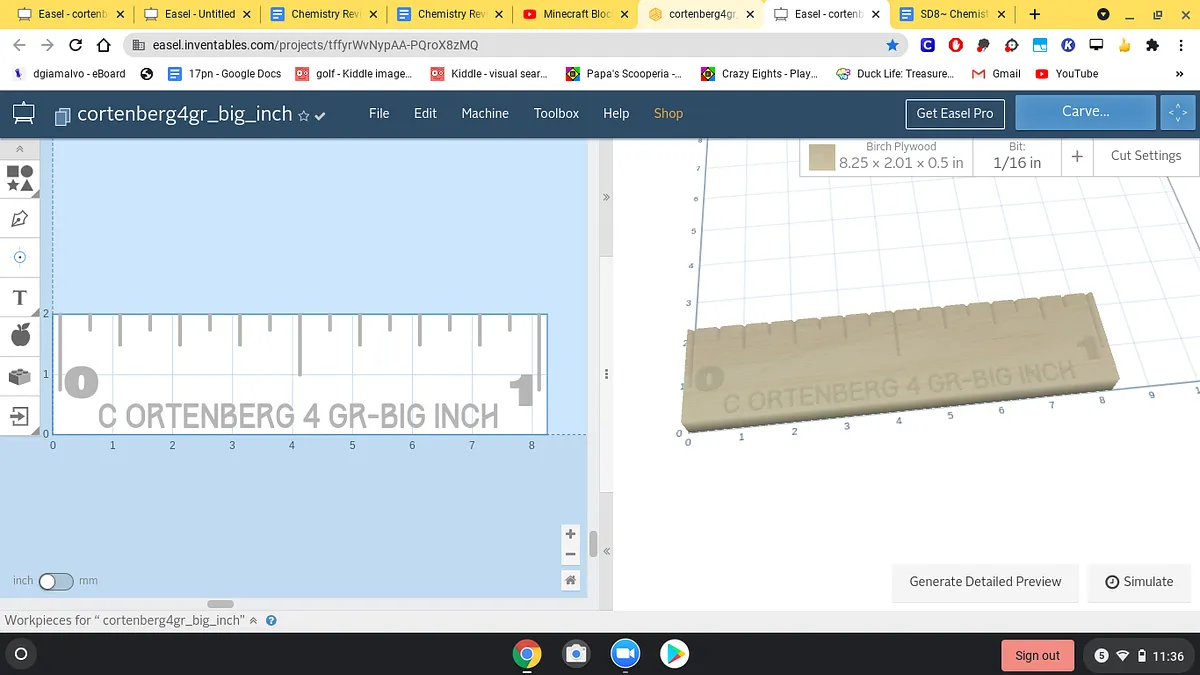Select the Shapes tool in left sidebar

point(20,178)
